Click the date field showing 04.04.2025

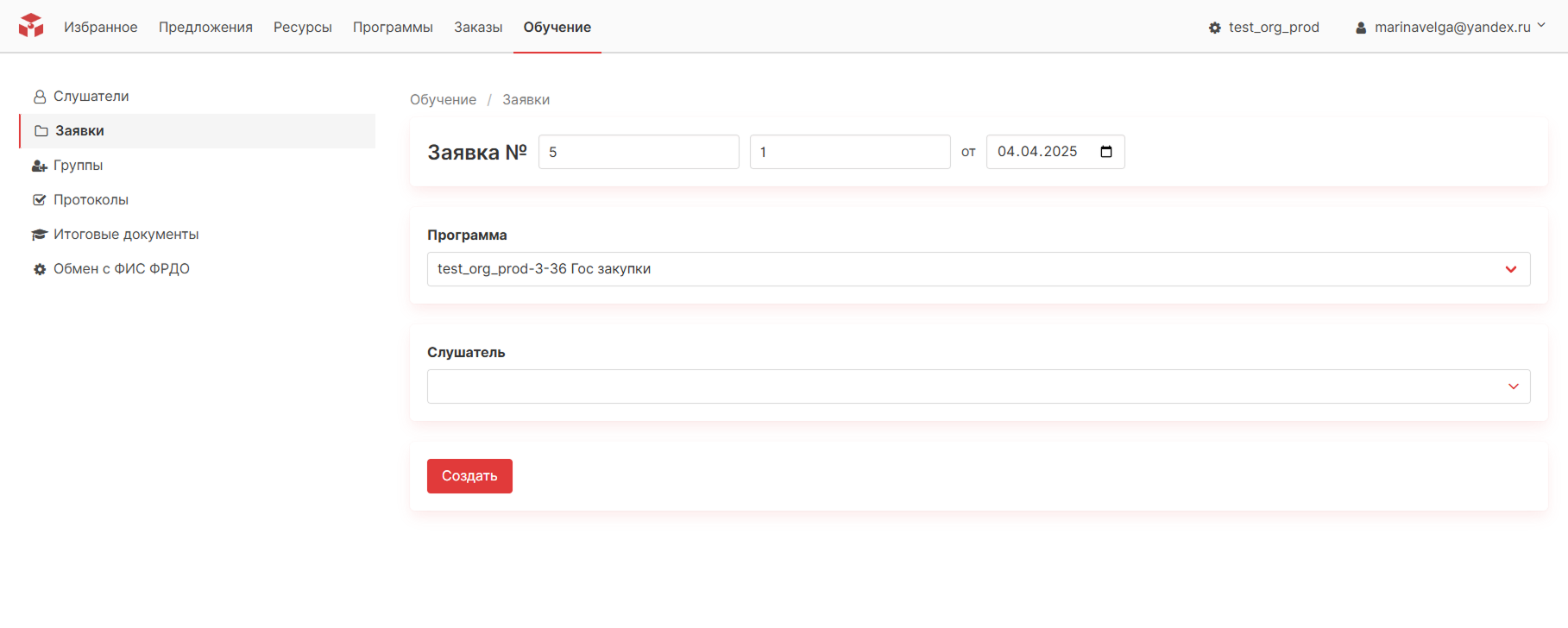(x=1055, y=152)
